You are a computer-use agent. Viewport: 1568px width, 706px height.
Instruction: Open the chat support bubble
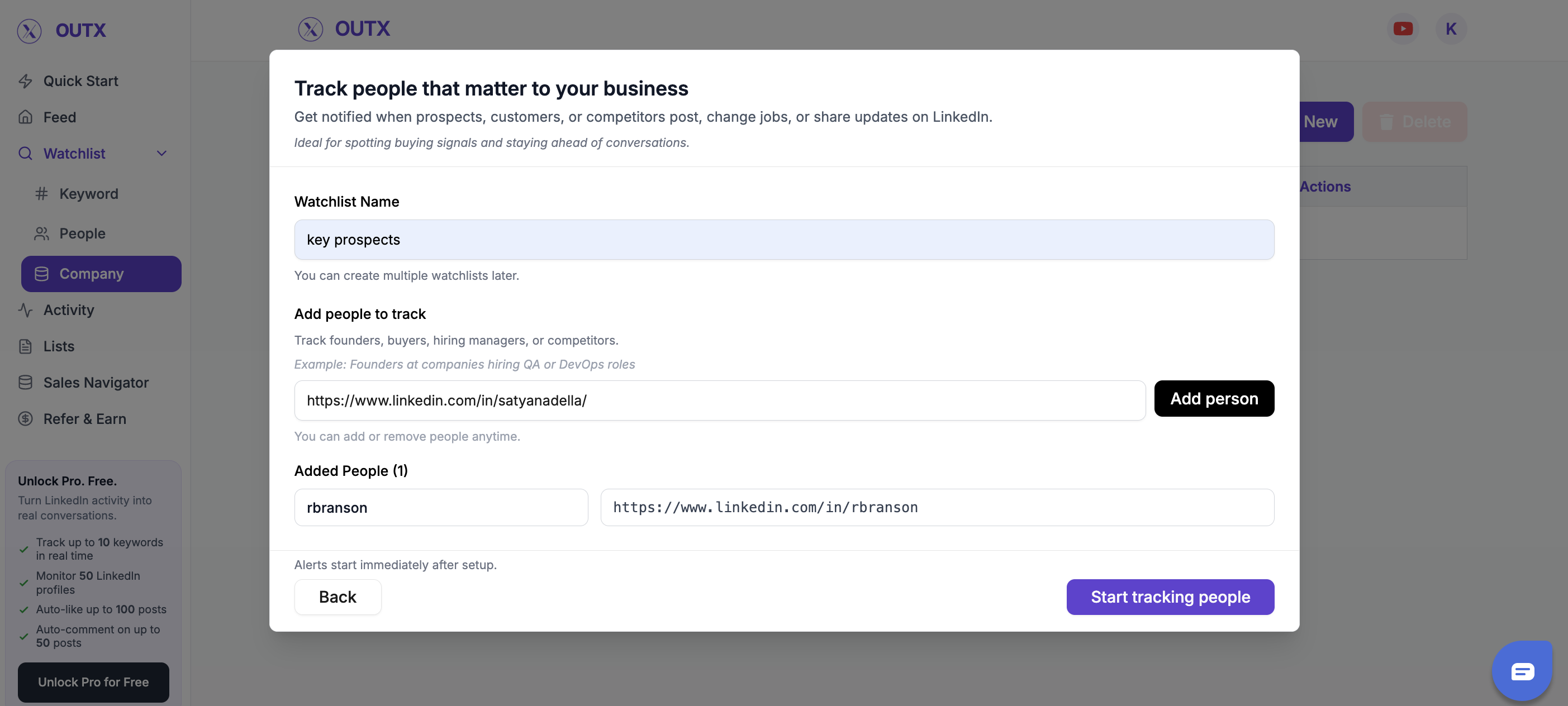coord(1522,671)
